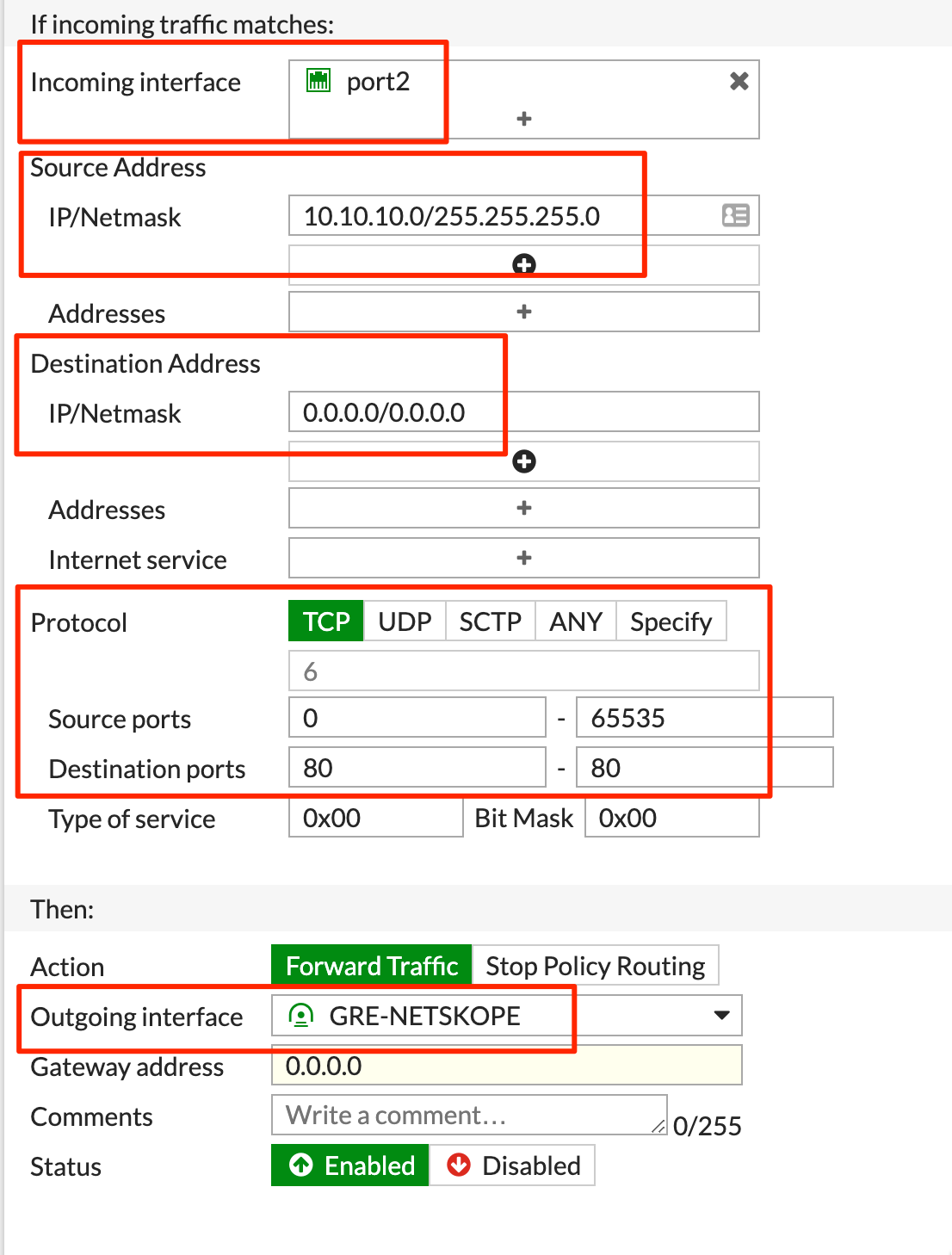
Task: Select SCTP protocol option
Action: click(490, 621)
